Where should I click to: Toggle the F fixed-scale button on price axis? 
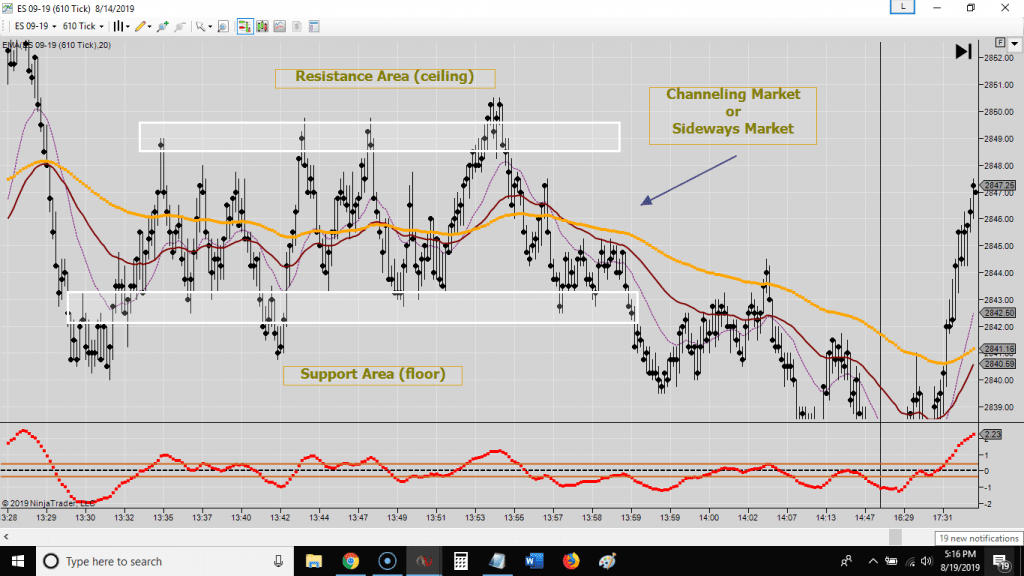[x=1000, y=42]
